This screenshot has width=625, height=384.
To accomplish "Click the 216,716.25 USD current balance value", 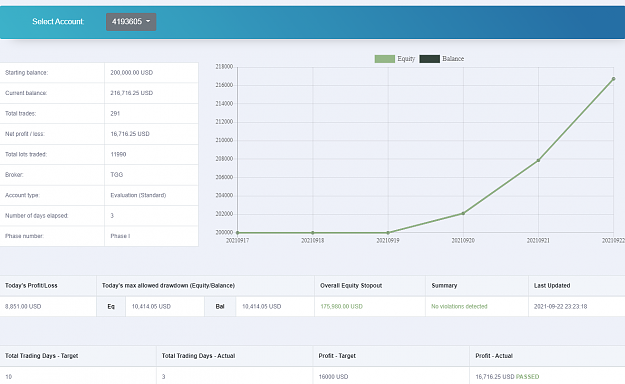I will (132, 93).
